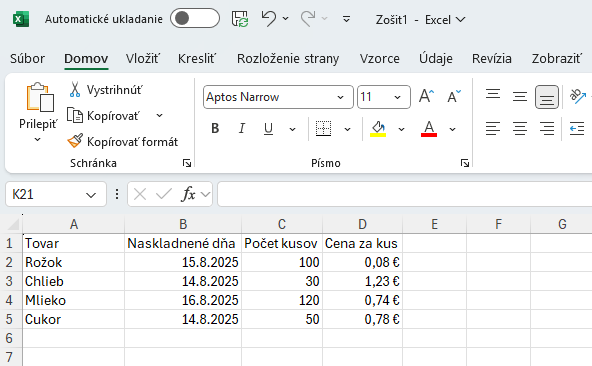This screenshot has width=592, height=366.
Task: Click Kopírovať formát paintbrush button
Action: point(122,142)
